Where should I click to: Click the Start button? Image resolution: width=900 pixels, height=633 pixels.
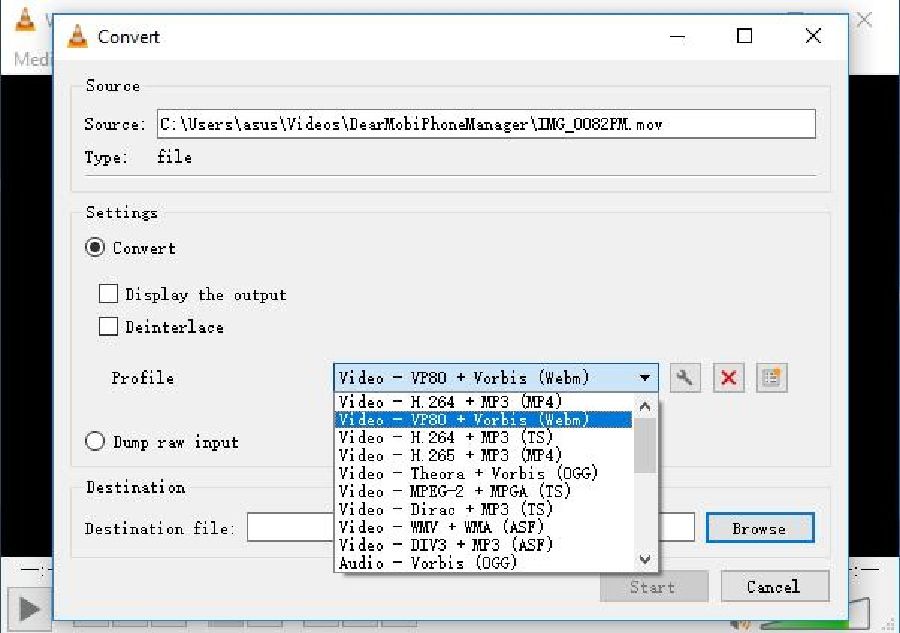point(653,586)
